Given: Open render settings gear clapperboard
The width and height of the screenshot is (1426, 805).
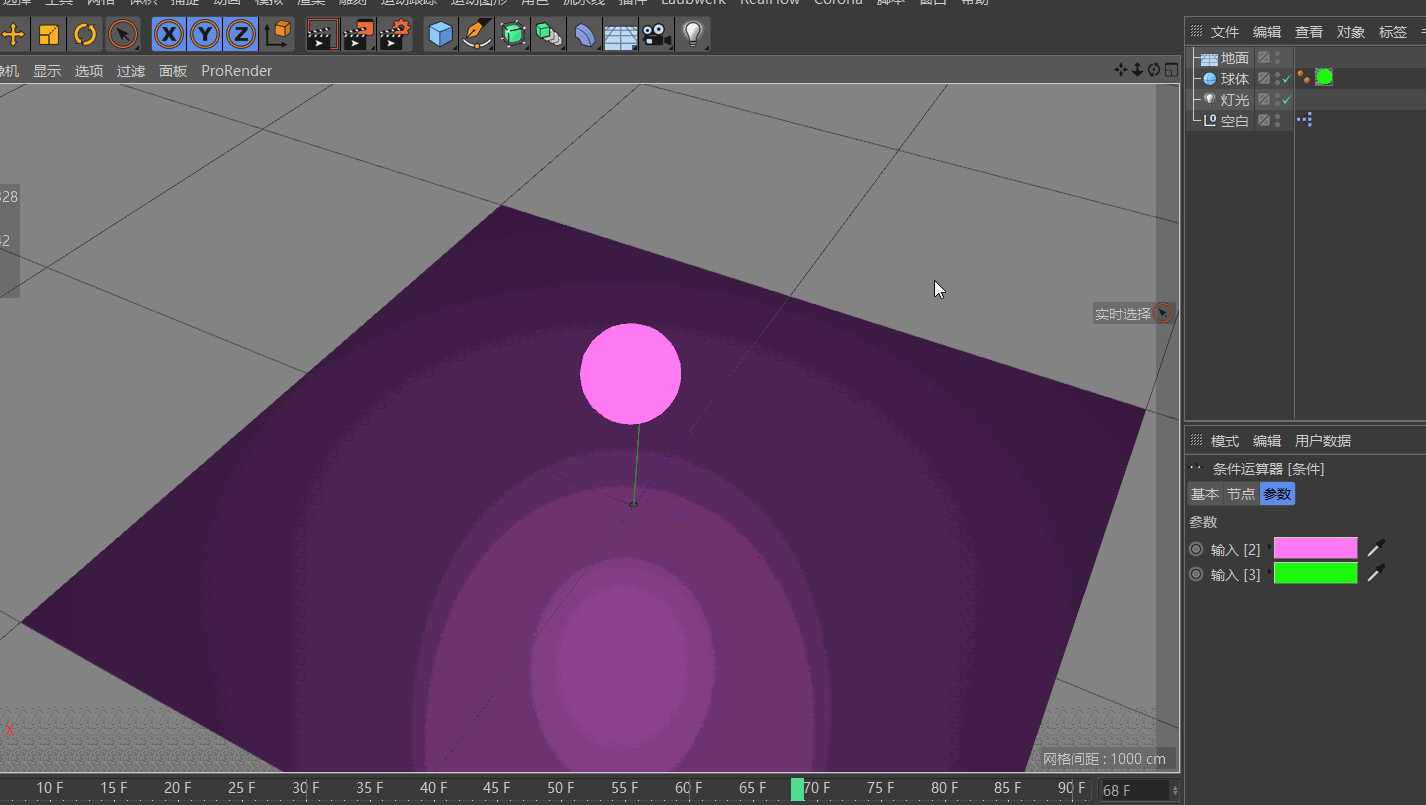Looking at the screenshot, I should point(394,35).
